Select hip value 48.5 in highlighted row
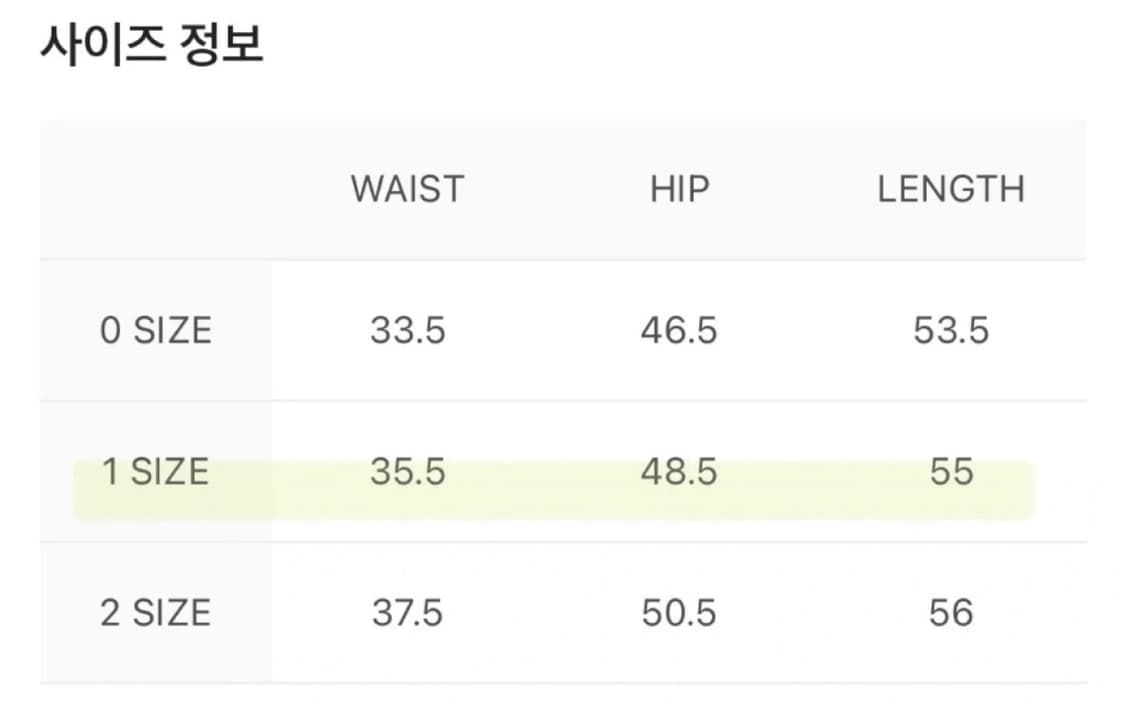The height and width of the screenshot is (705, 1125). pyautogui.click(x=679, y=472)
